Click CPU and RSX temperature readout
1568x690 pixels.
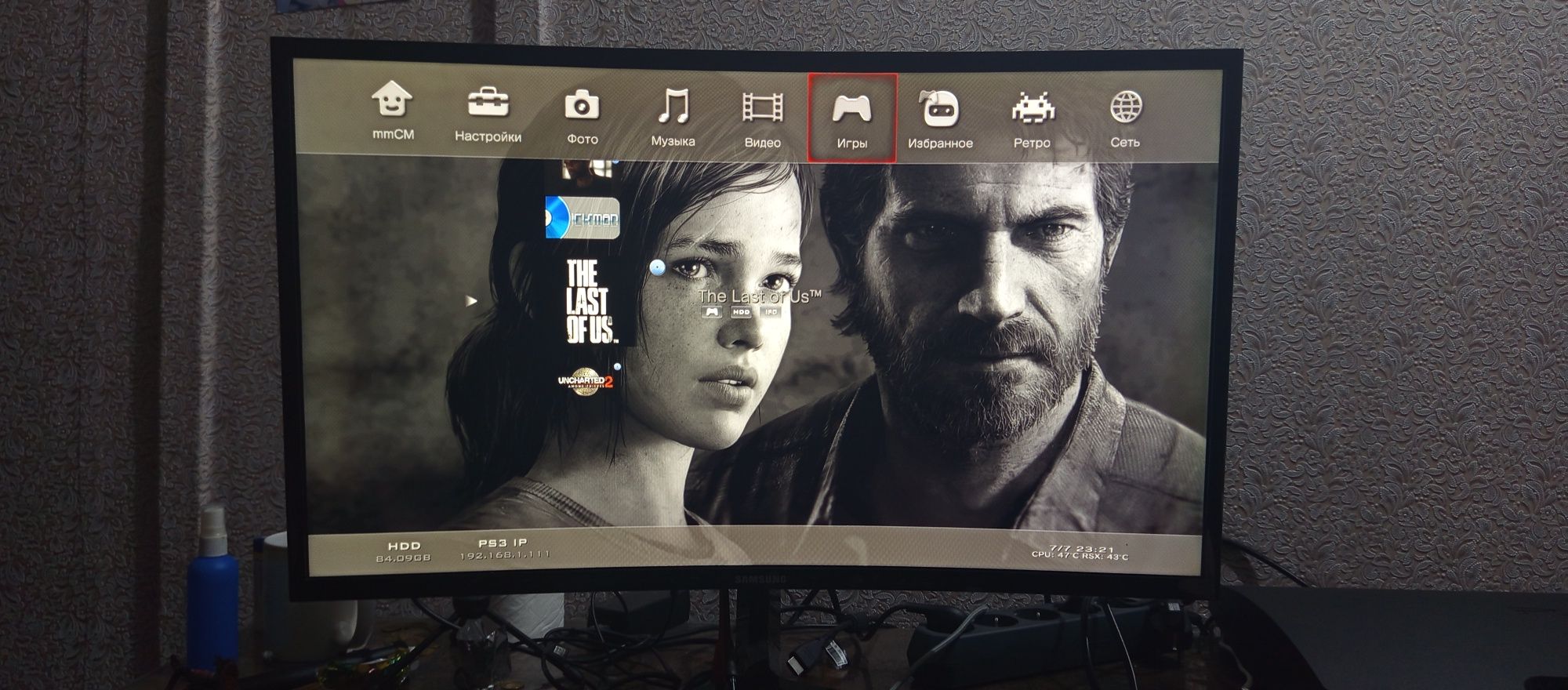coord(1080,556)
